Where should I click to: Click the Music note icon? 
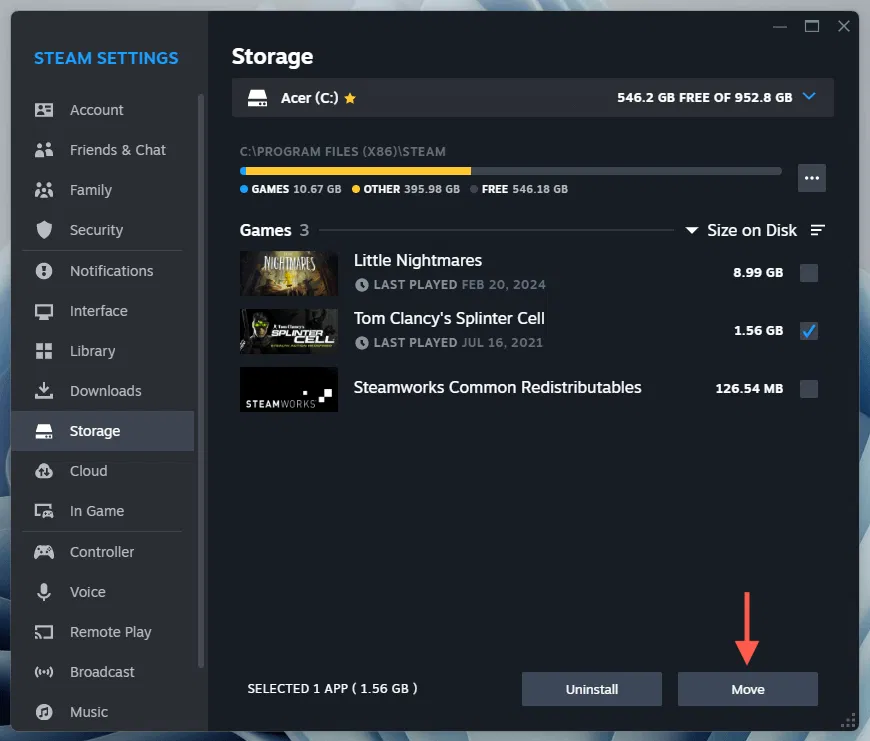(44, 712)
